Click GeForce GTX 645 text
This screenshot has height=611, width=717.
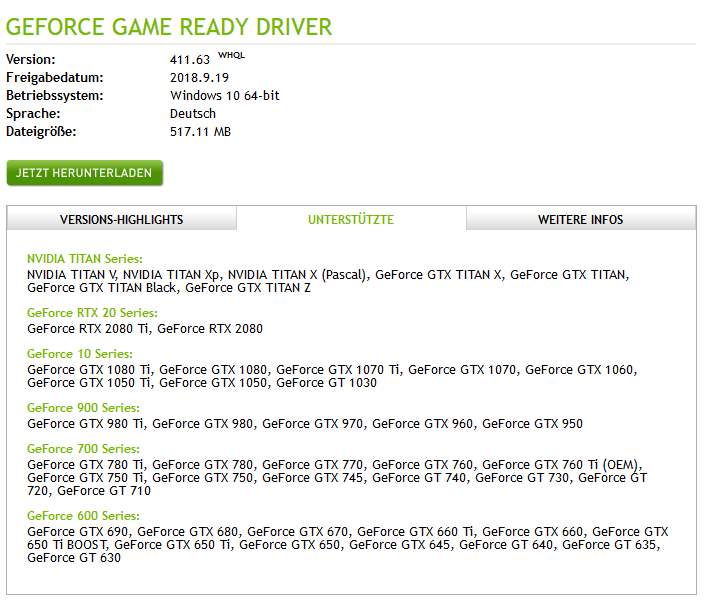coord(400,545)
